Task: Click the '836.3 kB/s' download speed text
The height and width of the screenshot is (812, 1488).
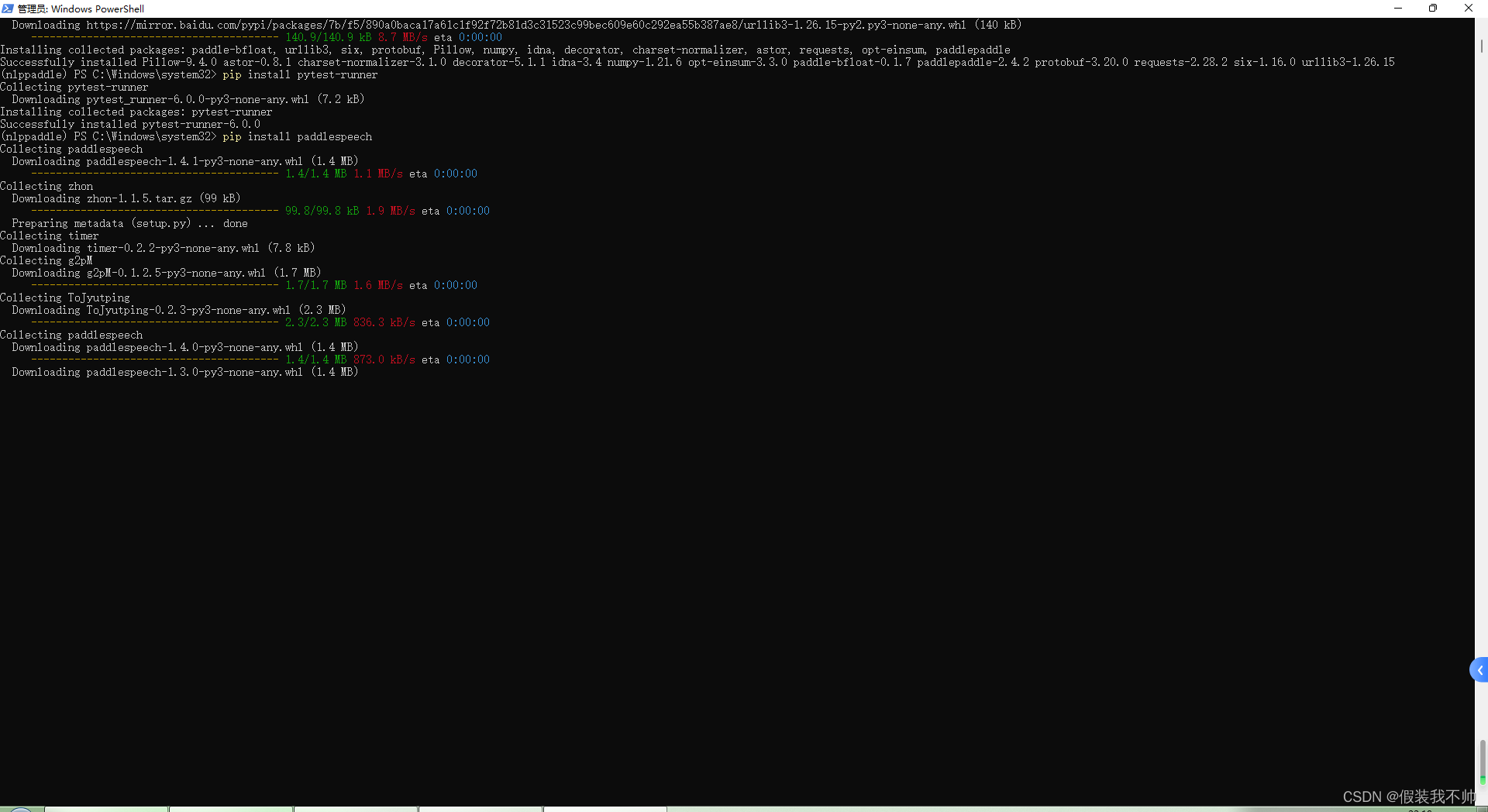Action: 384,322
